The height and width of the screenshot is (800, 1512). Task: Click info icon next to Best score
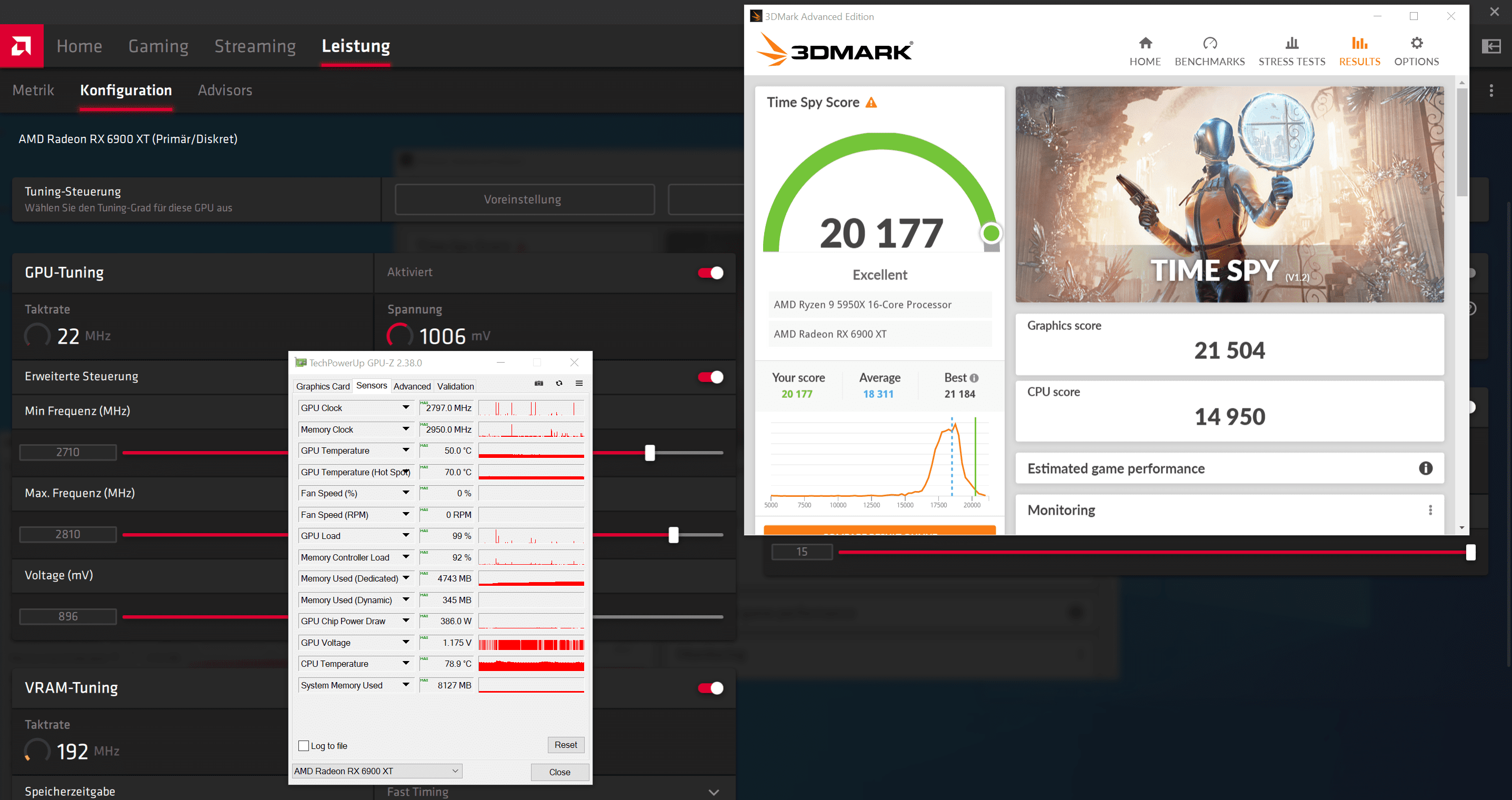pyautogui.click(x=974, y=378)
